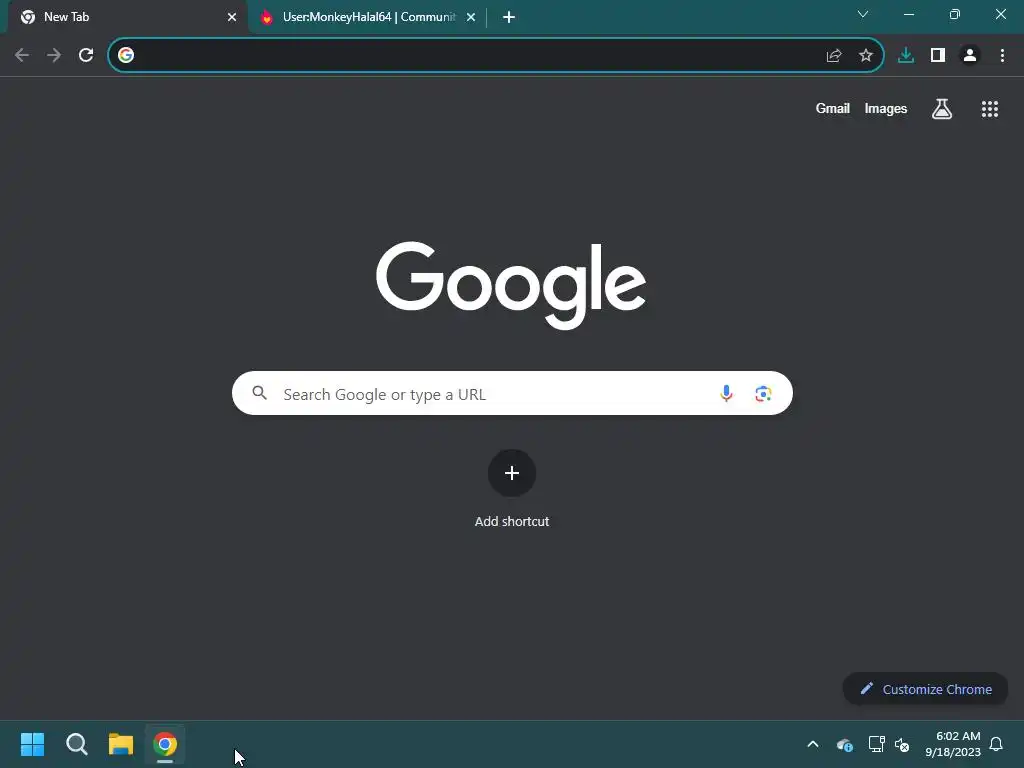Image resolution: width=1024 pixels, height=768 pixels.
Task: Open File Explorer from taskbar
Action: pos(121,744)
